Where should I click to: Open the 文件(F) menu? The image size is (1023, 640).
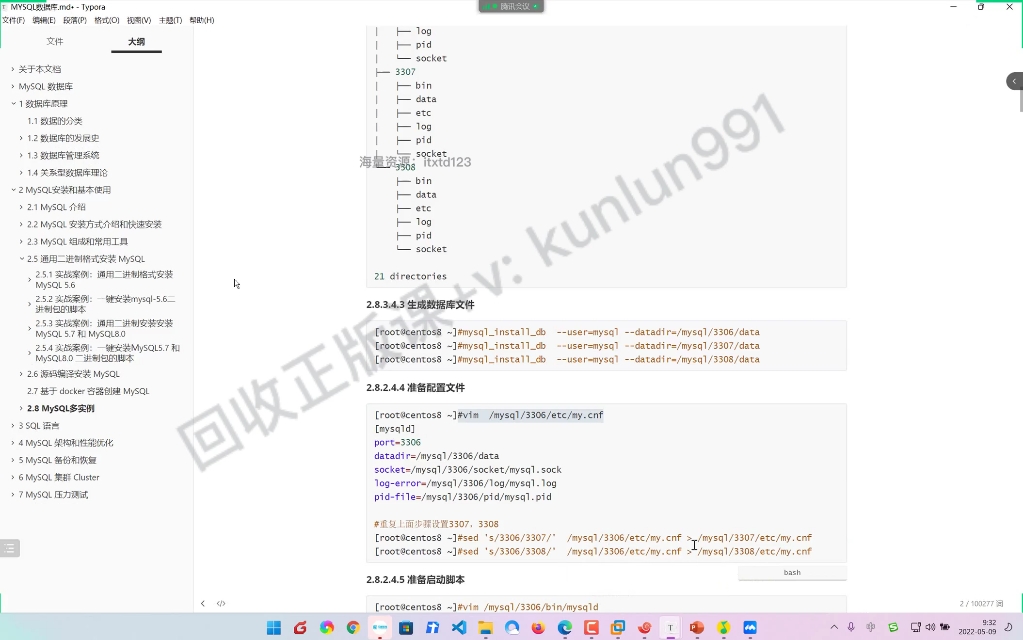coord(13,20)
